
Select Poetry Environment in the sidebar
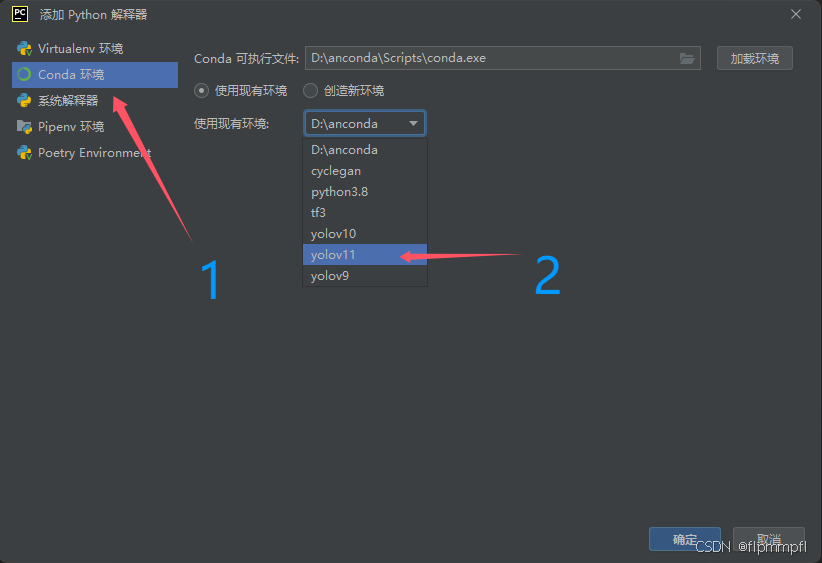(x=94, y=153)
